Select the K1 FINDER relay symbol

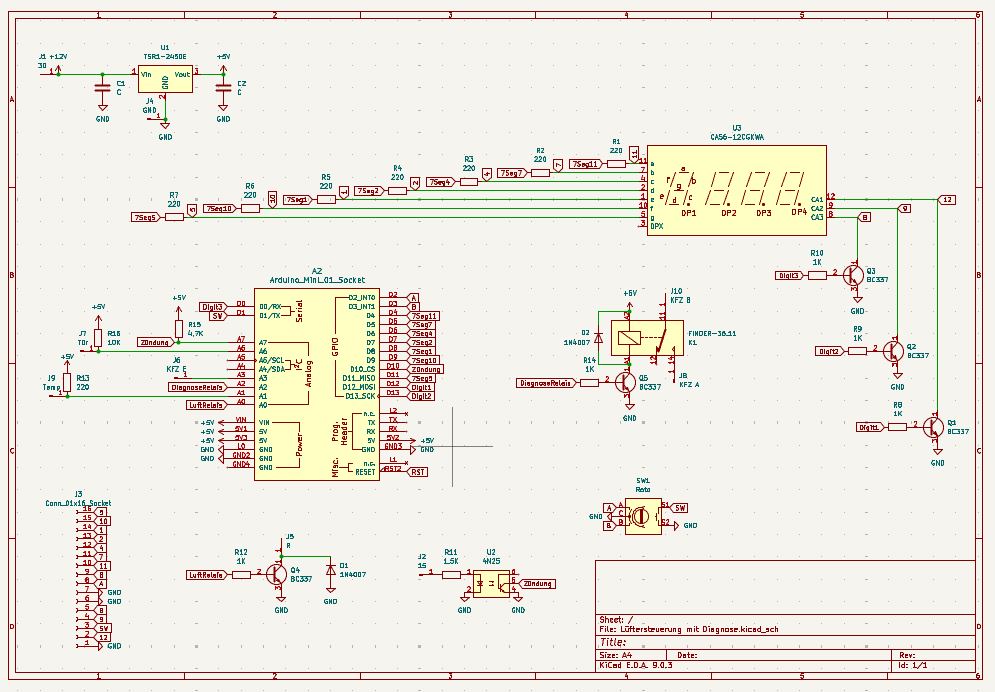pos(640,338)
